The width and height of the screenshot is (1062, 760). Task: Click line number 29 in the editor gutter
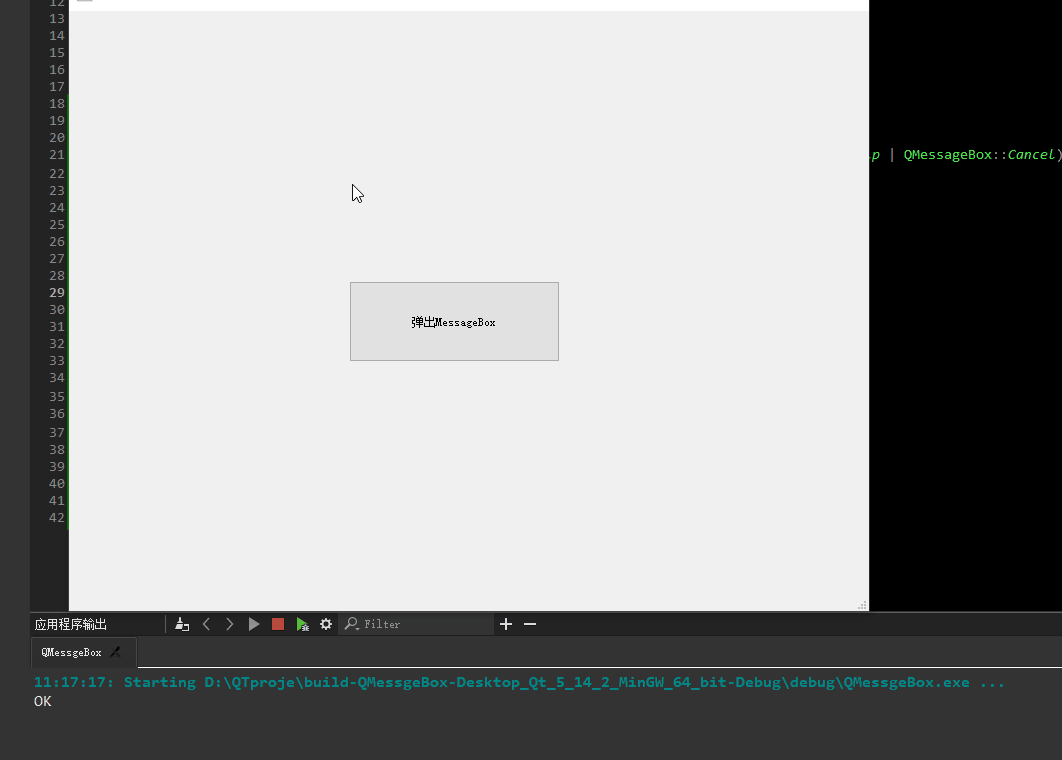57,293
